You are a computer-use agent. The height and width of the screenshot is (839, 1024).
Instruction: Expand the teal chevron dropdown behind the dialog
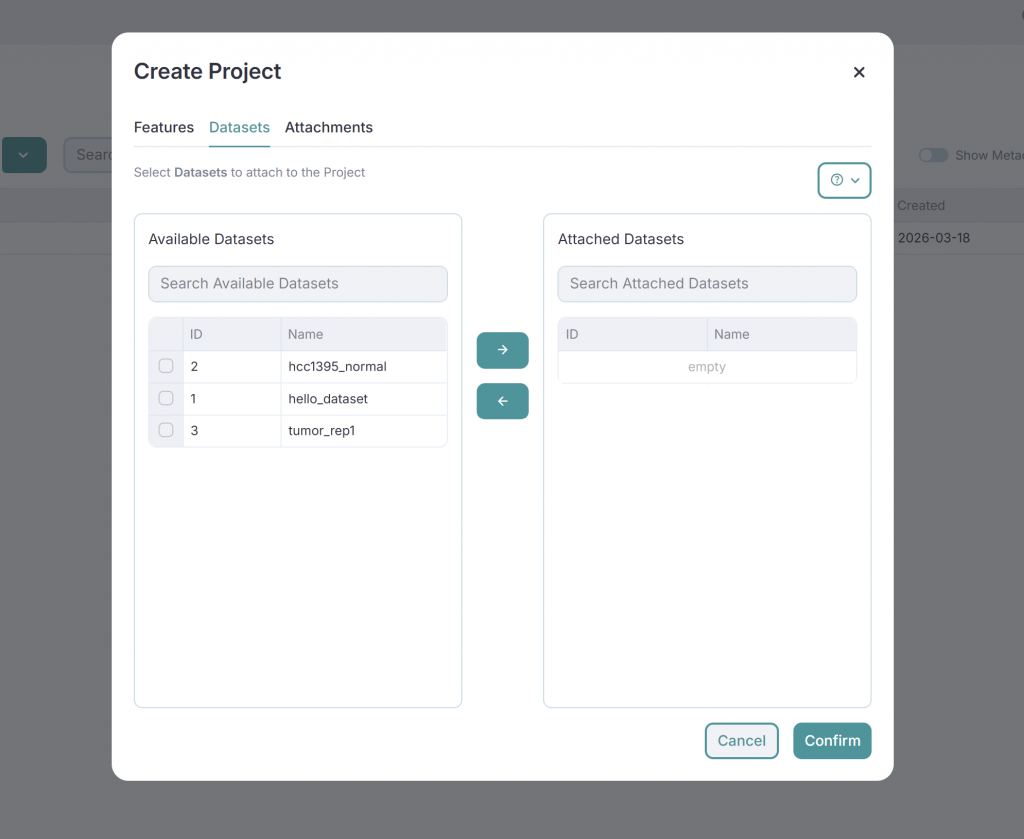point(24,155)
